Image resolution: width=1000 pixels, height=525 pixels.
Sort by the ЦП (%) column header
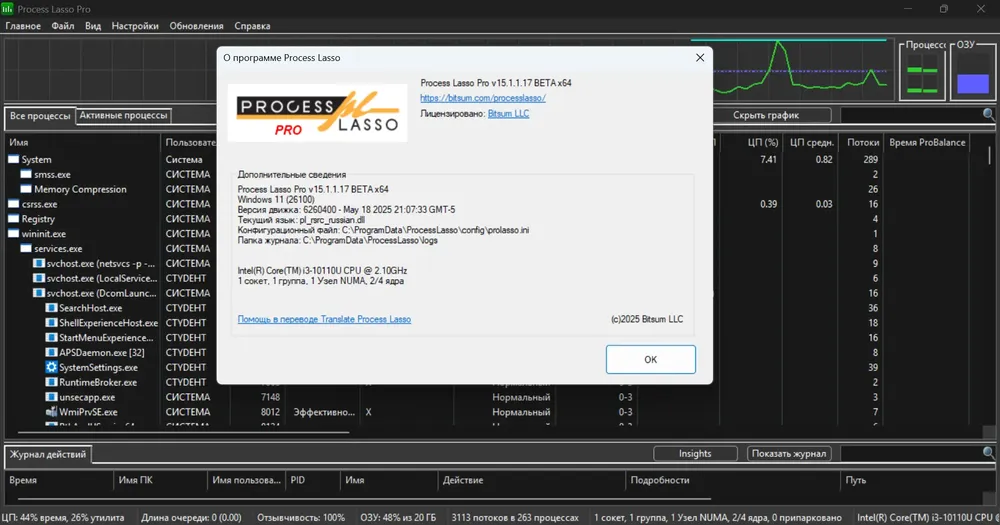(751, 142)
